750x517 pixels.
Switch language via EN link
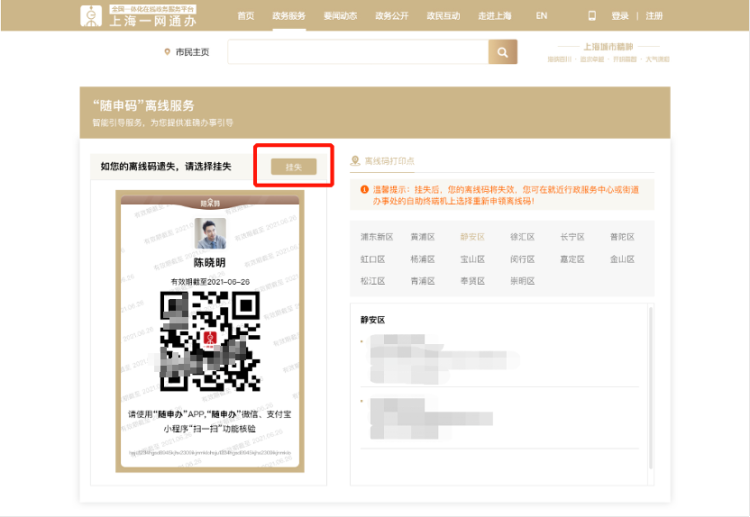click(541, 16)
